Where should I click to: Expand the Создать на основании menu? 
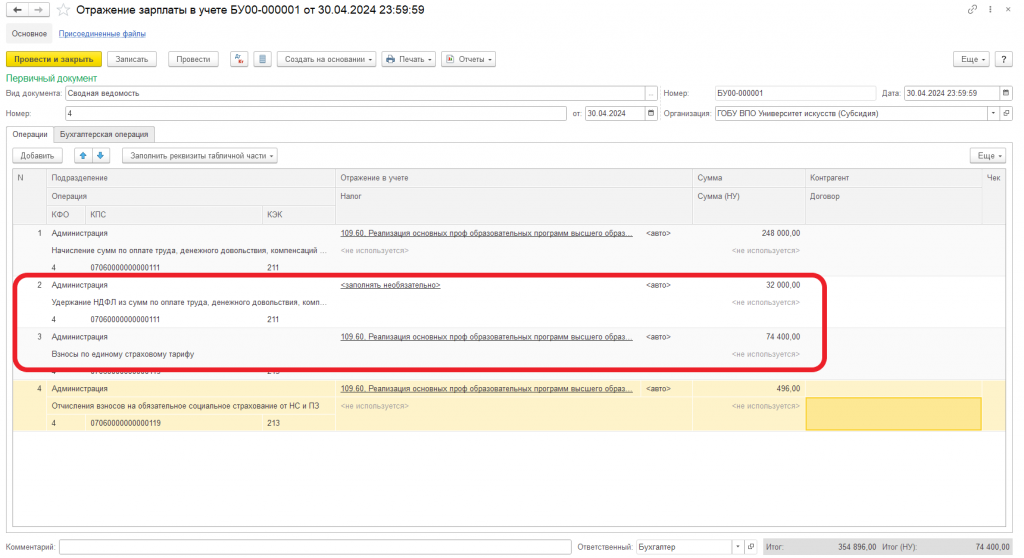pyautogui.click(x=327, y=59)
